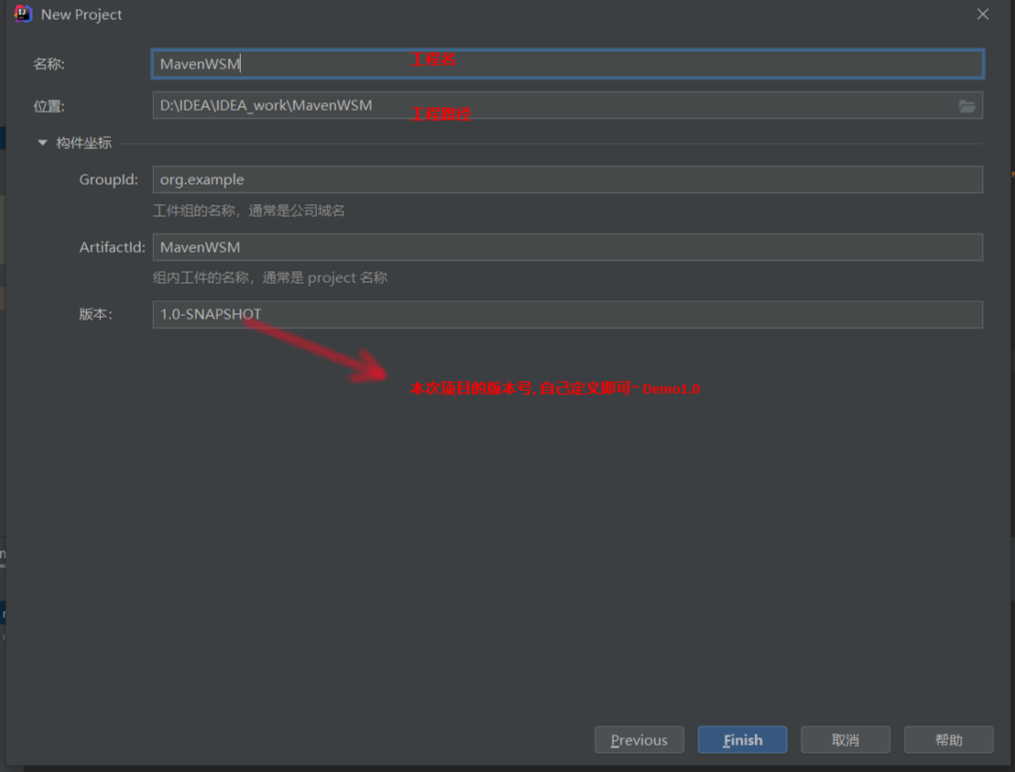Collapse the 构件坐标 section triangle
The height and width of the screenshot is (772, 1015).
[43, 142]
